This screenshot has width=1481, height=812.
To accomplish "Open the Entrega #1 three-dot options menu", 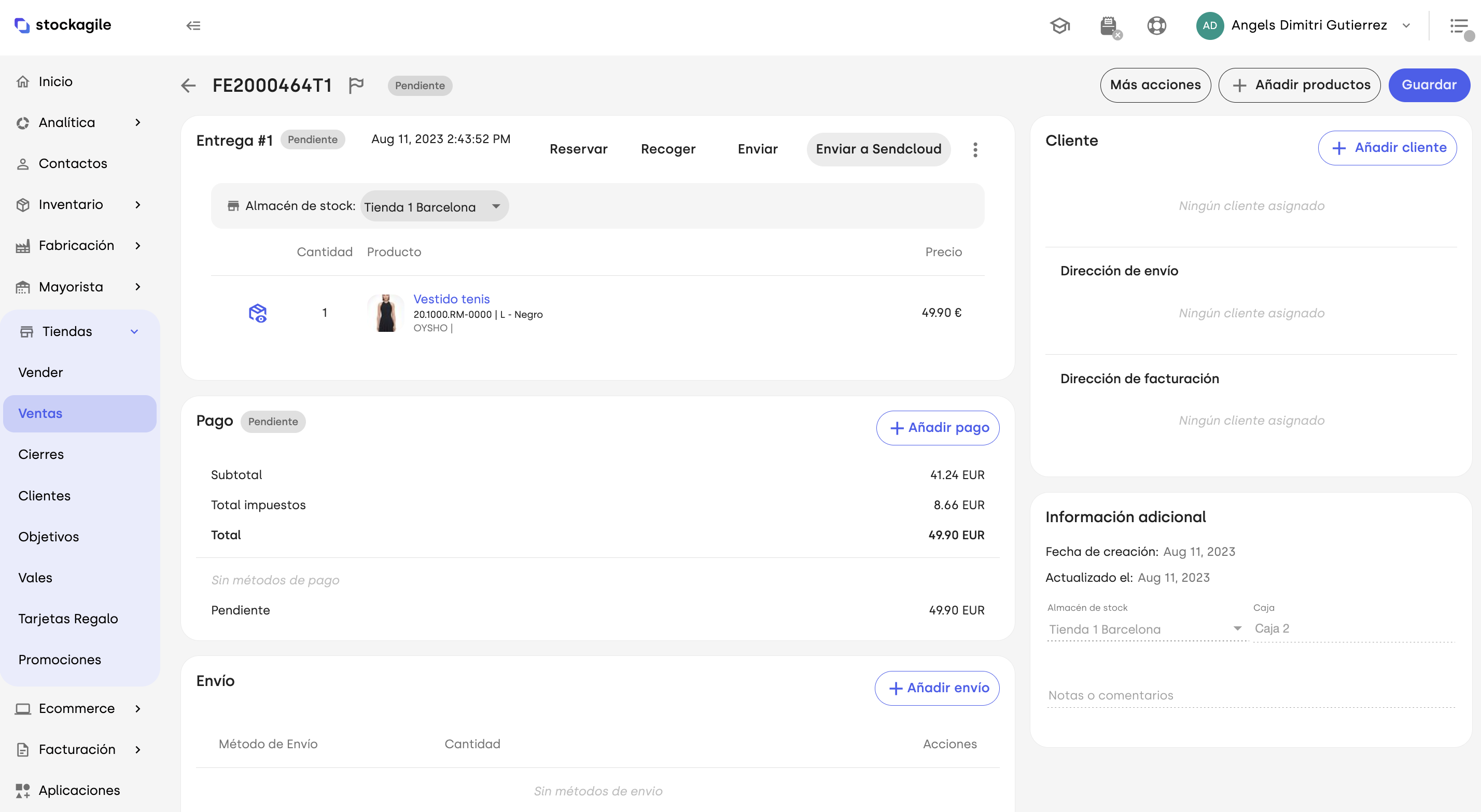I will click(x=975, y=149).
